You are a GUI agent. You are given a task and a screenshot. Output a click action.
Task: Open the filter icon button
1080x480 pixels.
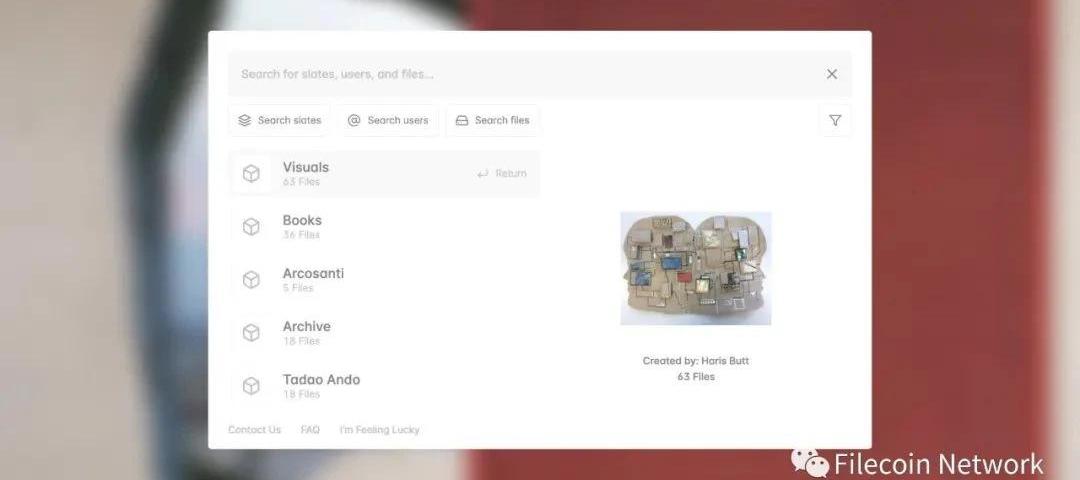point(835,121)
